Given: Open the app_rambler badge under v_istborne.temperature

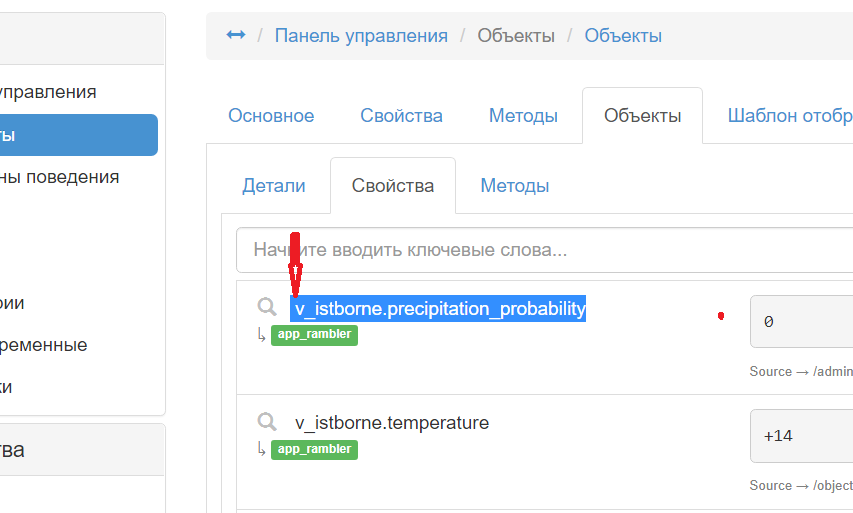Looking at the screenshot, I should click(x=314, y=449).
